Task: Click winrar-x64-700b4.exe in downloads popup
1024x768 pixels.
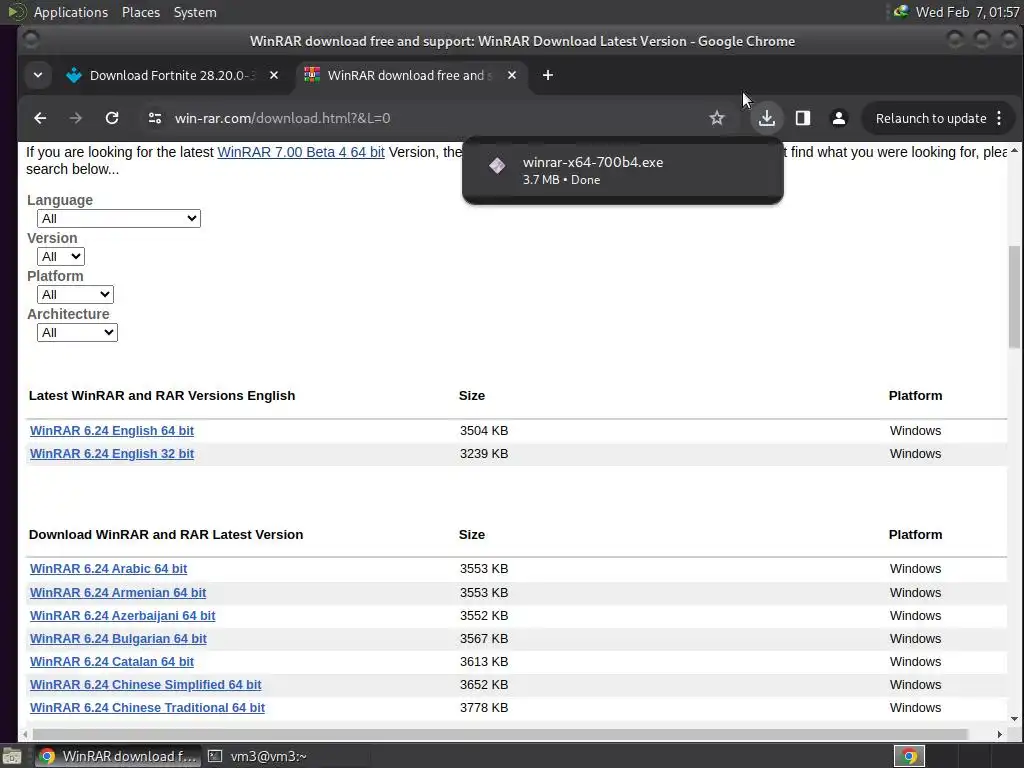Action: tap(593, 162)
